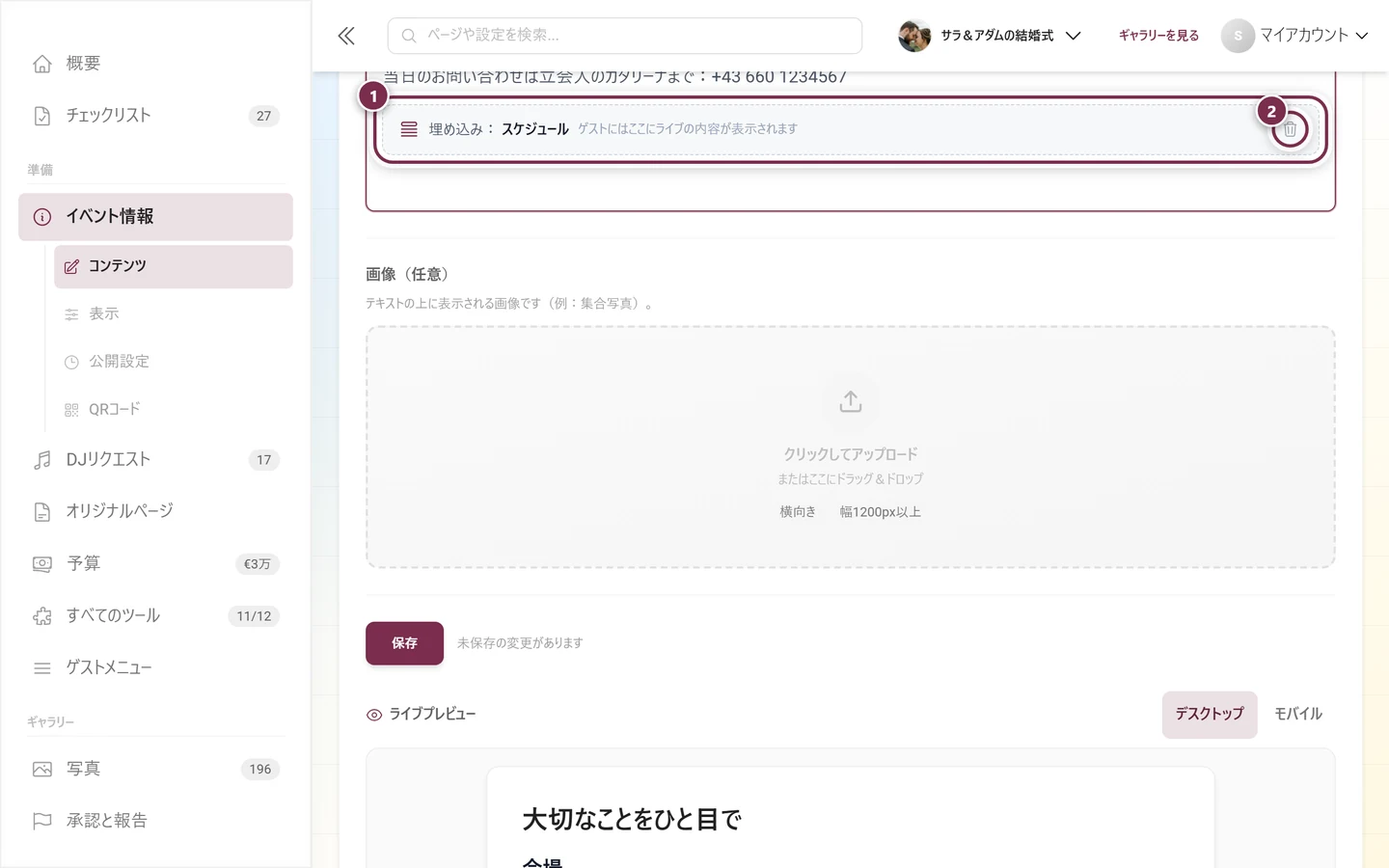Click the 未保存の変更があります status text

tap(520, 643)
